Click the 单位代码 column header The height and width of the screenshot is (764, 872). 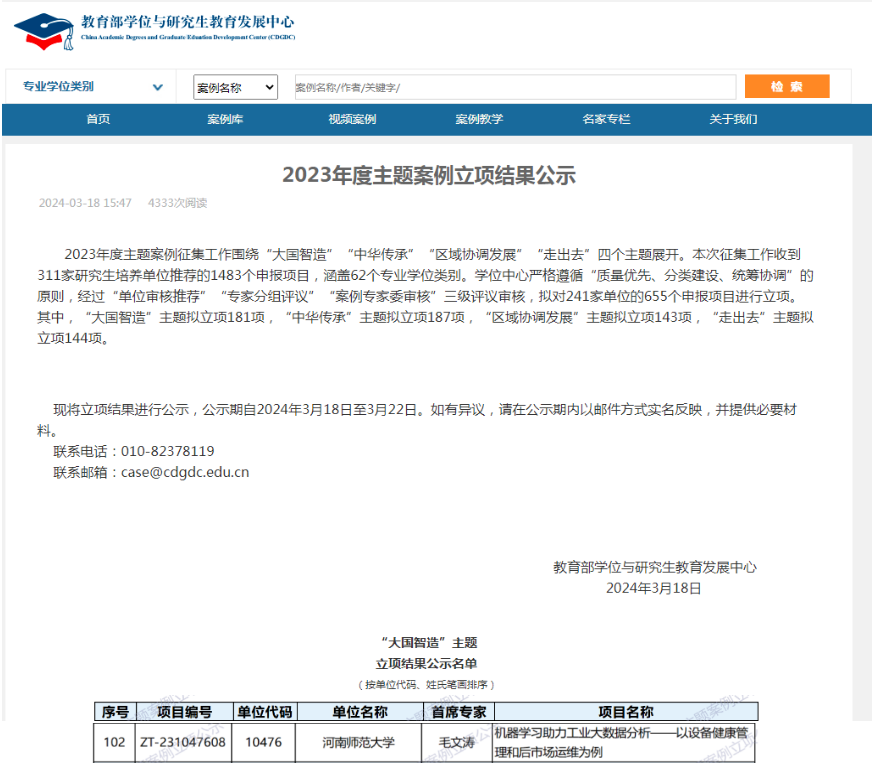tap(265, 712)
